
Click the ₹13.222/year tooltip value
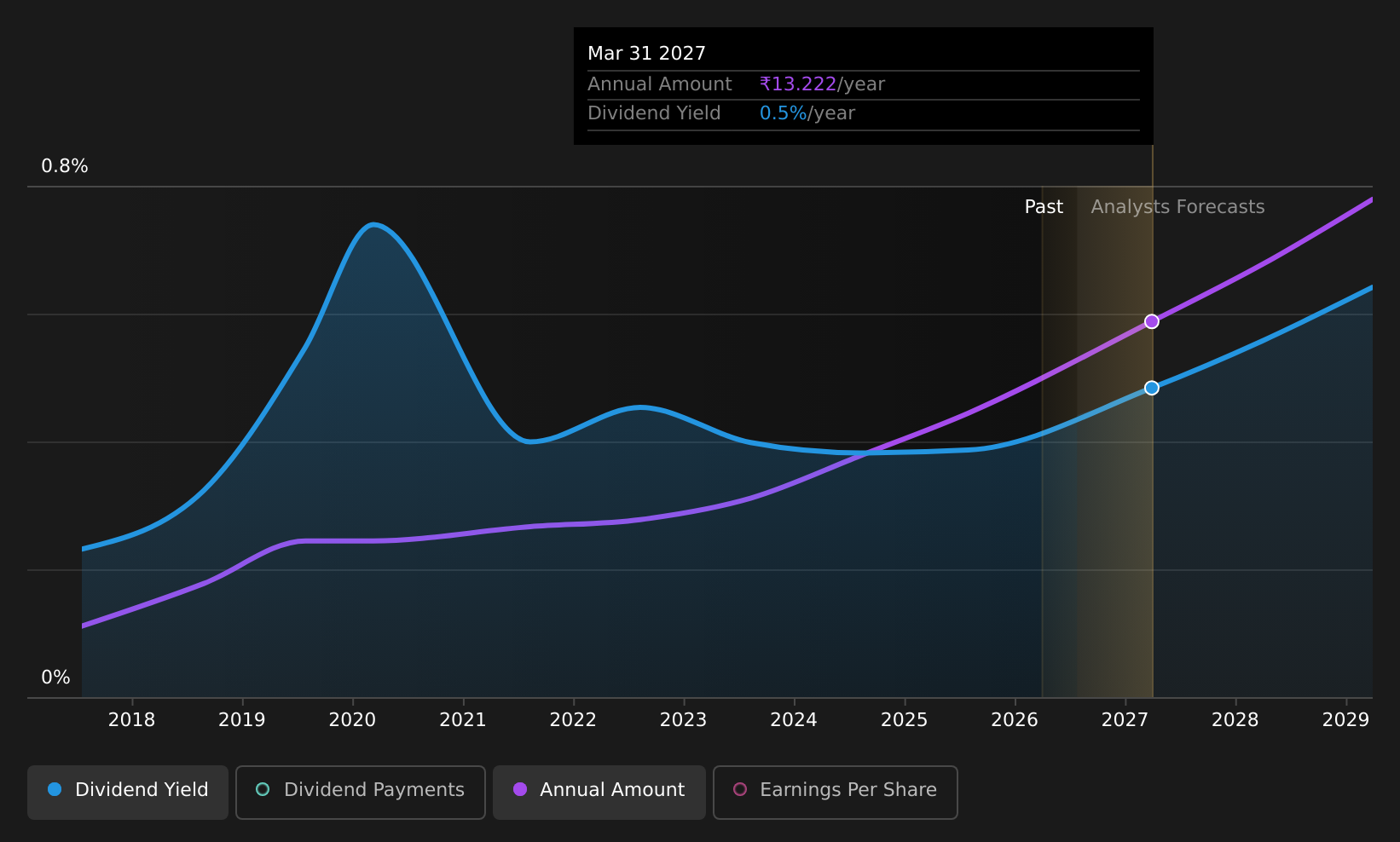(x=822, y=84)
